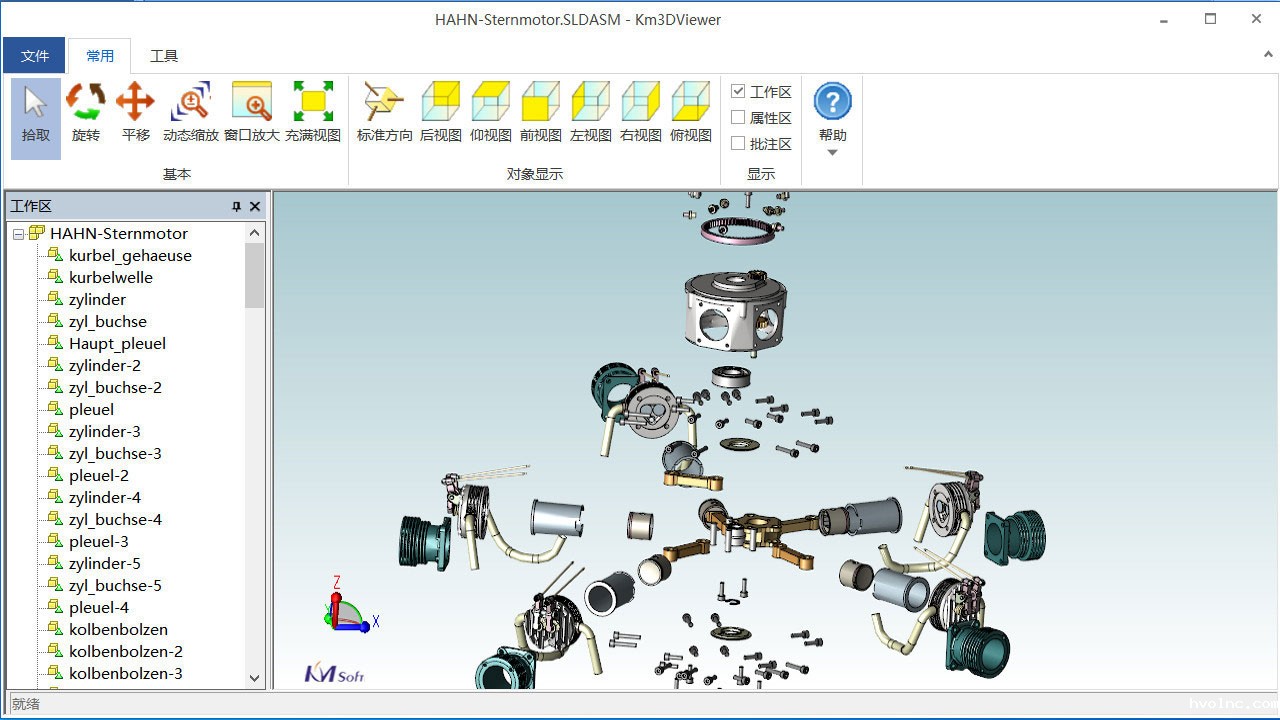Collapse the HAHN-Sternmotor tree root
Screen dimensions: 1280x720
[18, 234]
